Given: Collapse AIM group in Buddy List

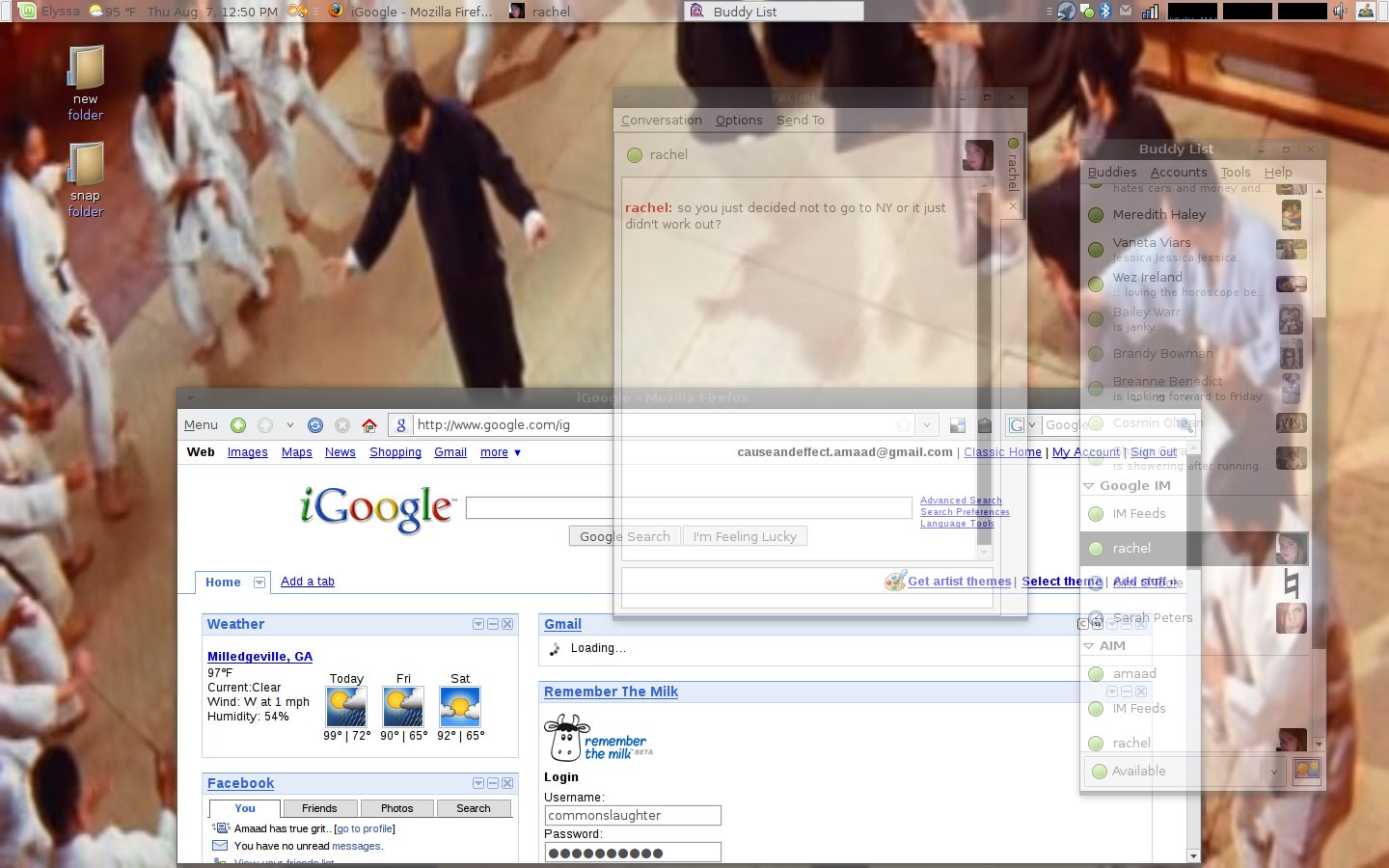Looking at the screenshot, I should pos(1089,646).
